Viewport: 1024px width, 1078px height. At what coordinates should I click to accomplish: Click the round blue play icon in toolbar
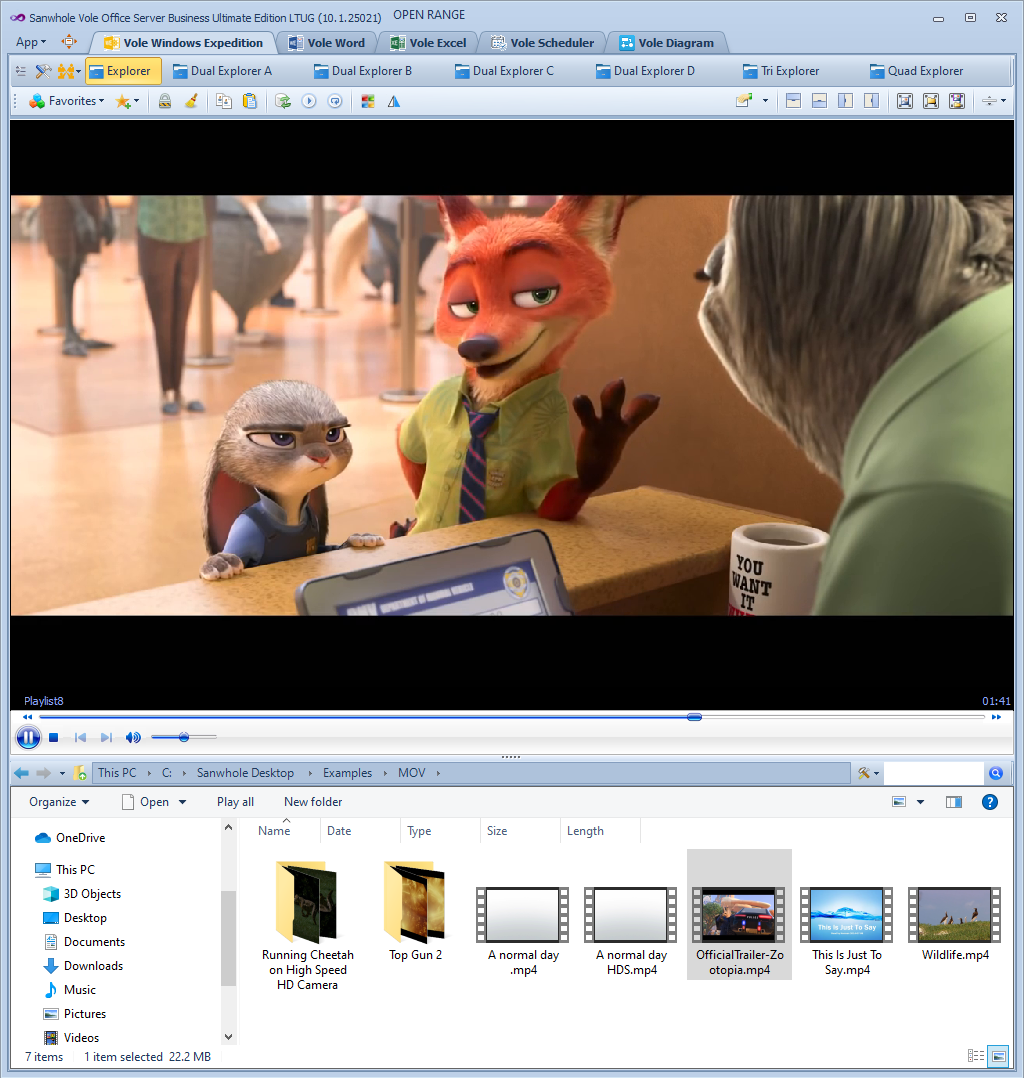309,101
